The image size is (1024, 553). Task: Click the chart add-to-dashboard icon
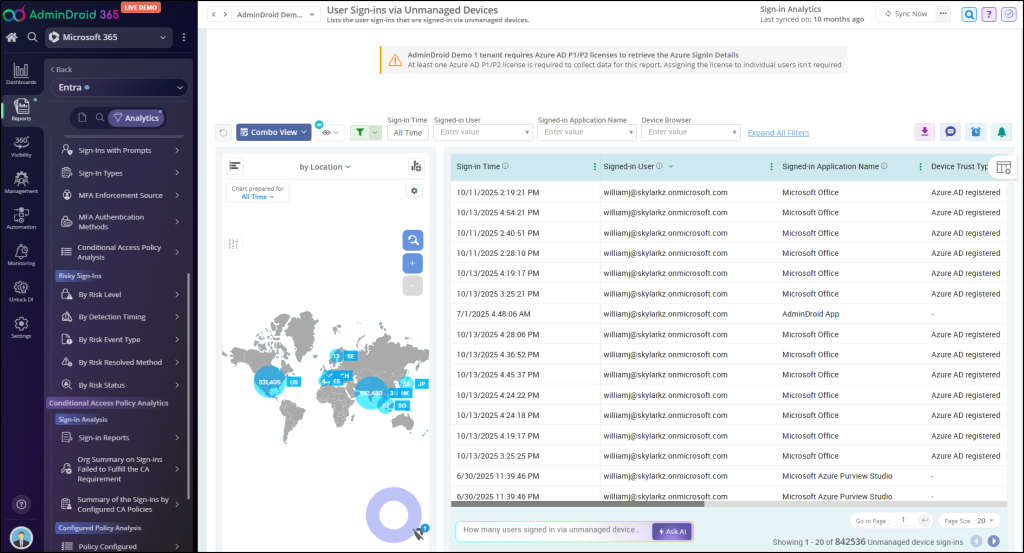tap(416, 166)
